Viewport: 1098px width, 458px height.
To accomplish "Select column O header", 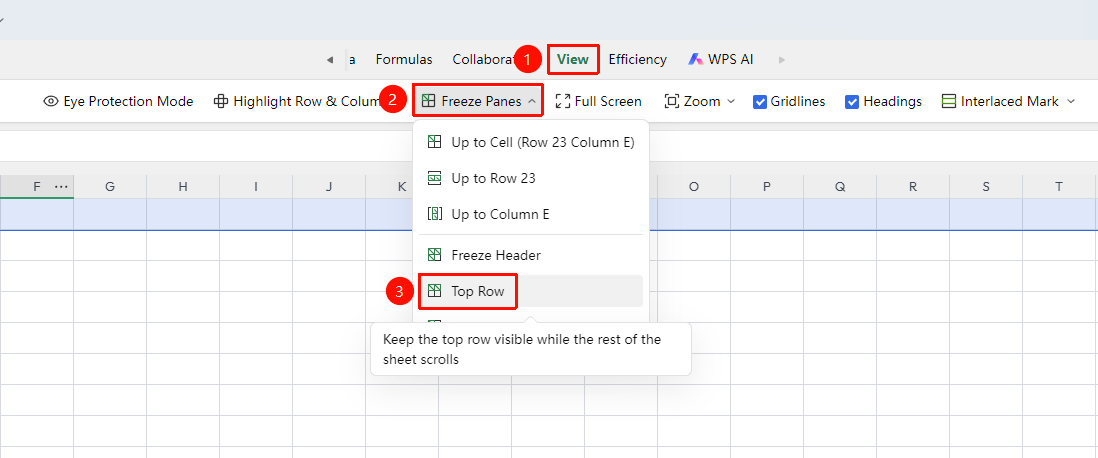I will pos(694,187).
